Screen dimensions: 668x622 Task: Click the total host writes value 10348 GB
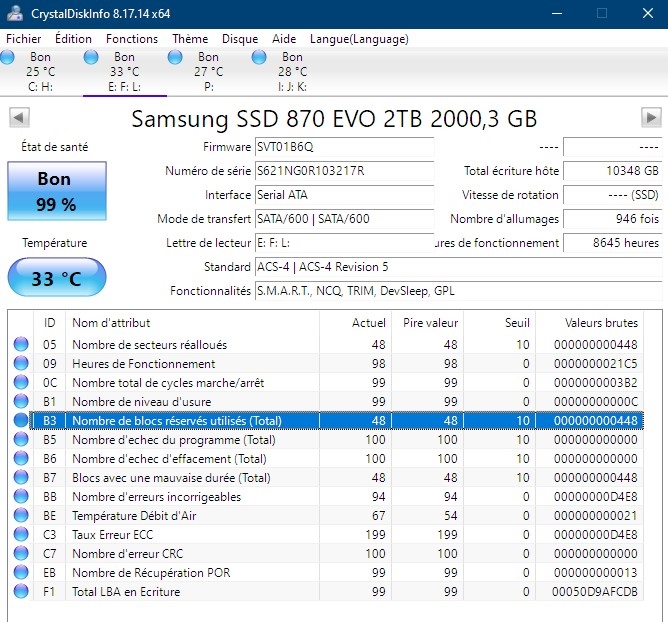click(613, 171)
